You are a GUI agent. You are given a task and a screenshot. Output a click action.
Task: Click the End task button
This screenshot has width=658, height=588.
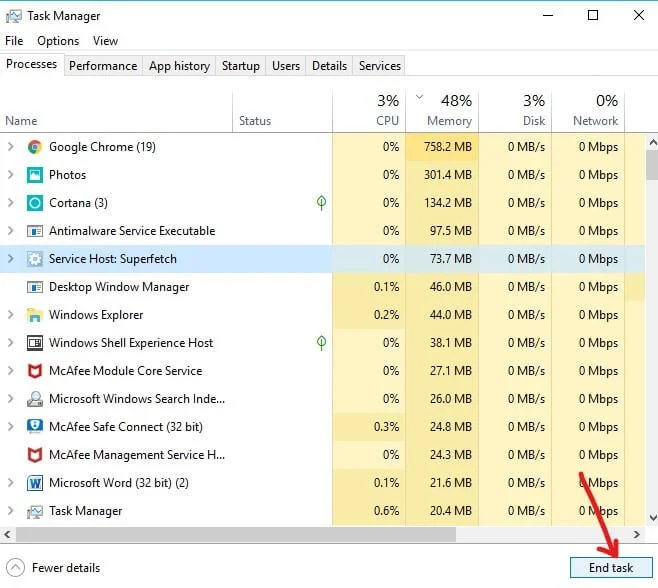tap(611, 568)
